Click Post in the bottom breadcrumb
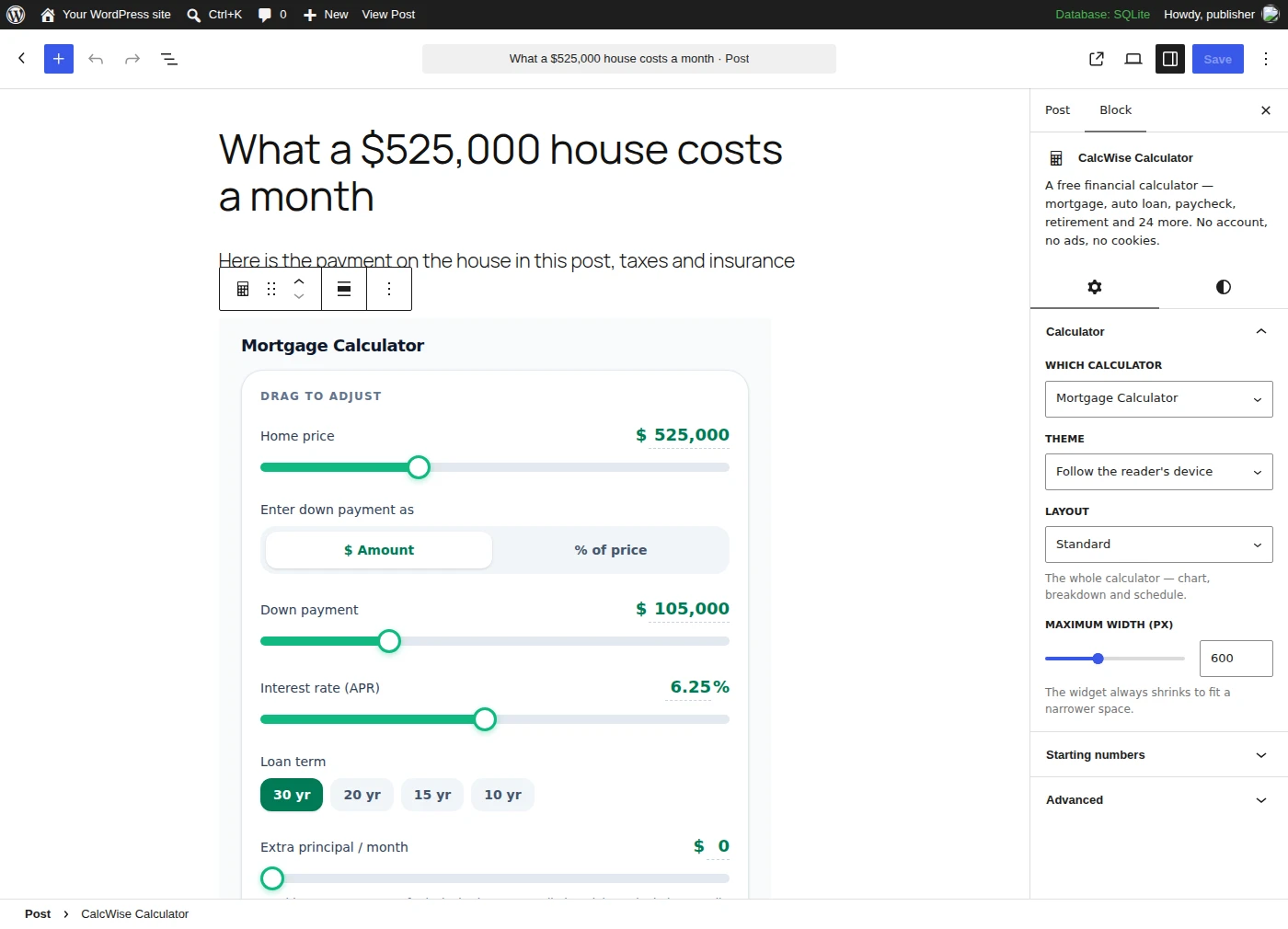 pyautogui.click(x=38, y=914)
